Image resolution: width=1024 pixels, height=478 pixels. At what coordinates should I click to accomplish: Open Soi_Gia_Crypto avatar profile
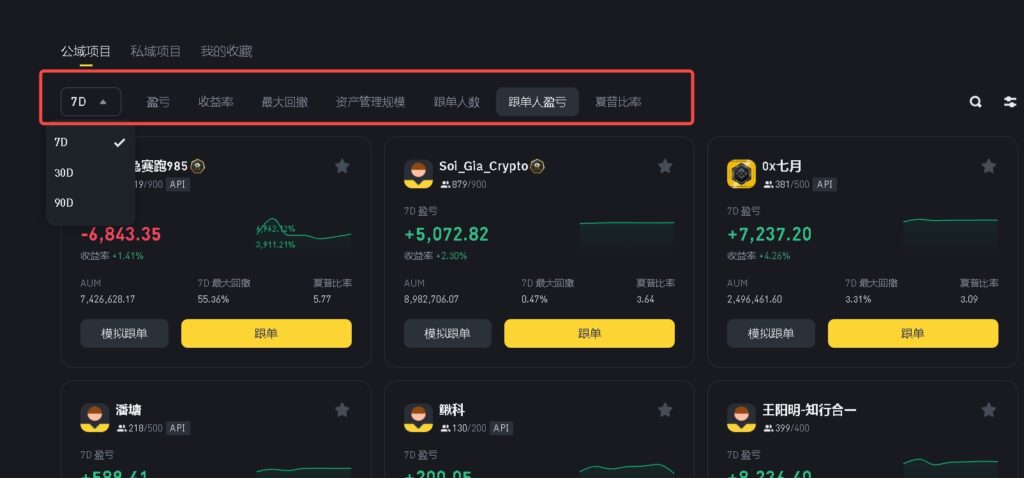(418, 174)
